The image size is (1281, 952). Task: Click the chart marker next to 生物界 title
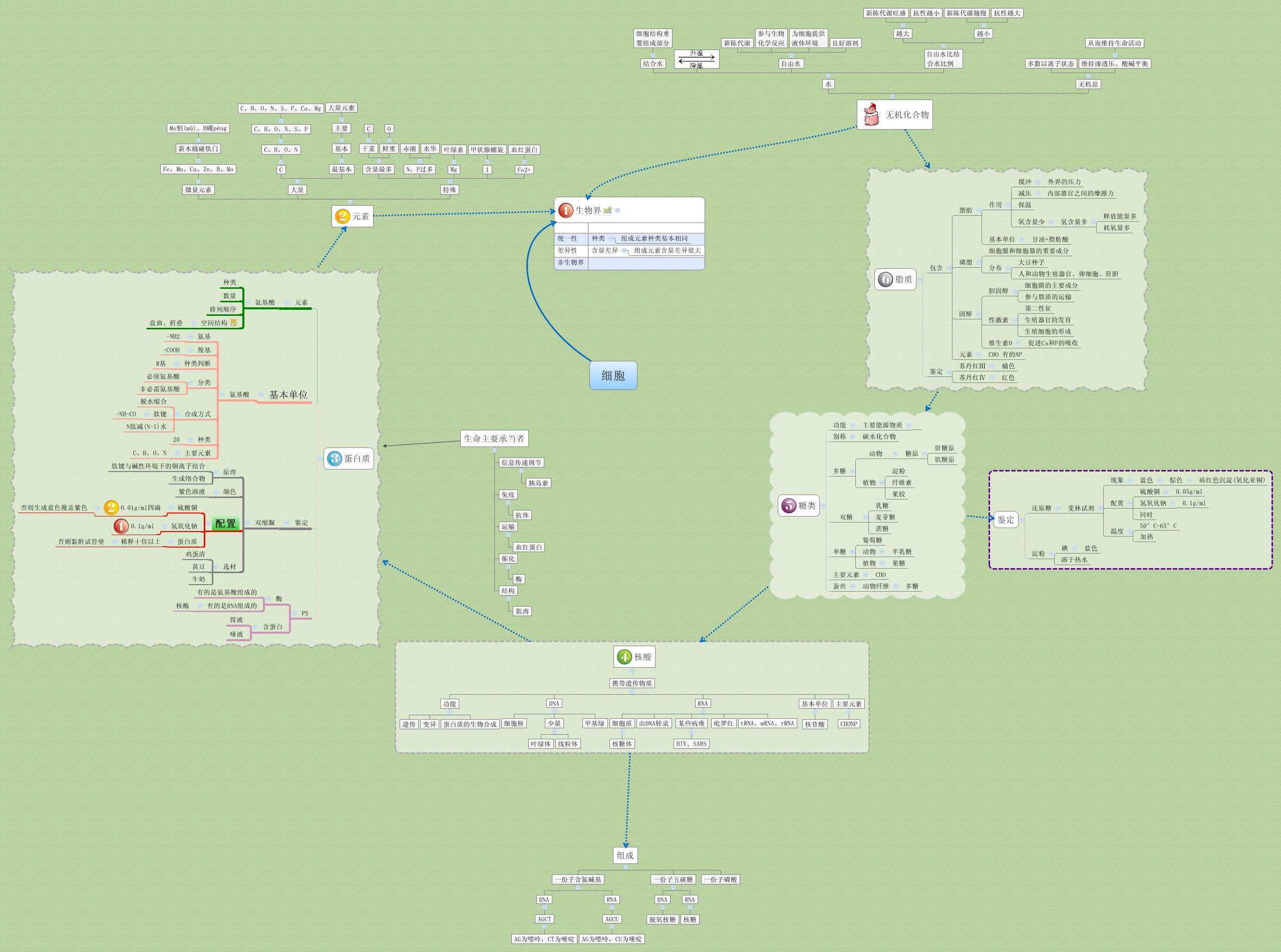pyautogui.click(x=607, y=211)
